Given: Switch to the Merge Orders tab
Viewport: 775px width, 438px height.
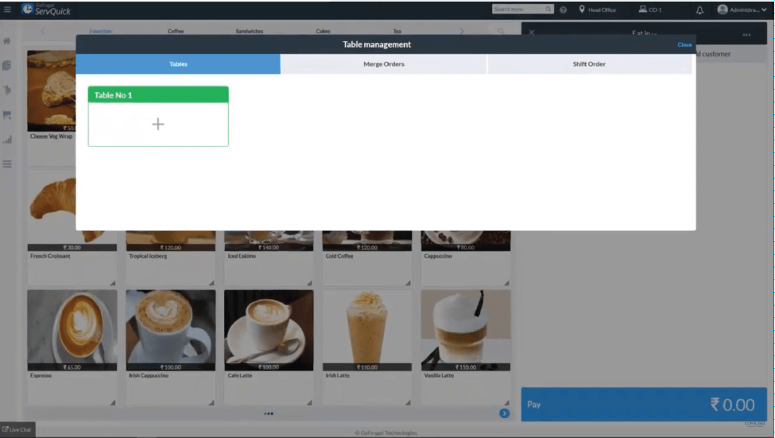Looking at the screenshot, I should (x=384, y=64).
